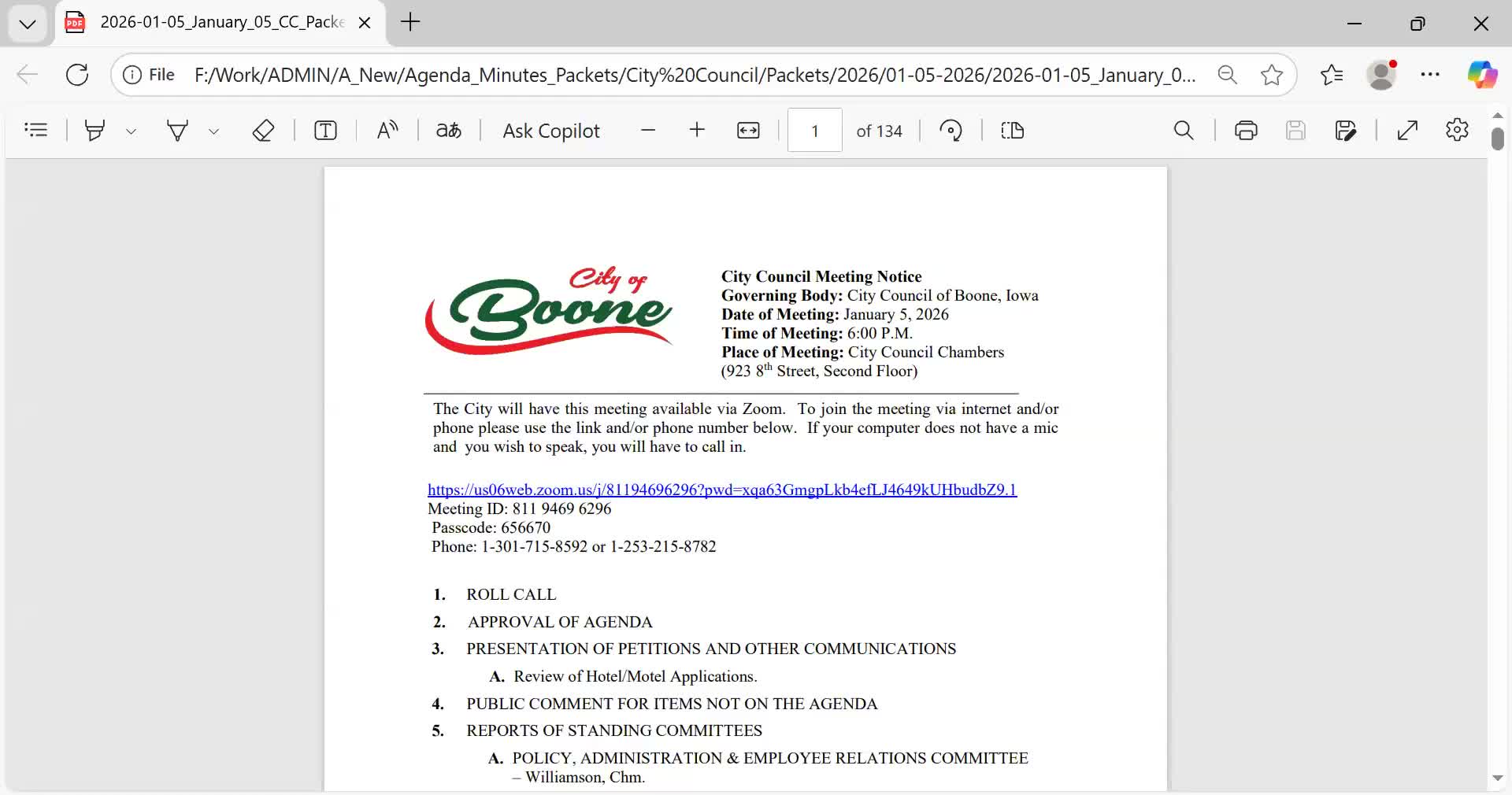Enter full screen mode
1512x795 pixels.
pos(1407,130)
